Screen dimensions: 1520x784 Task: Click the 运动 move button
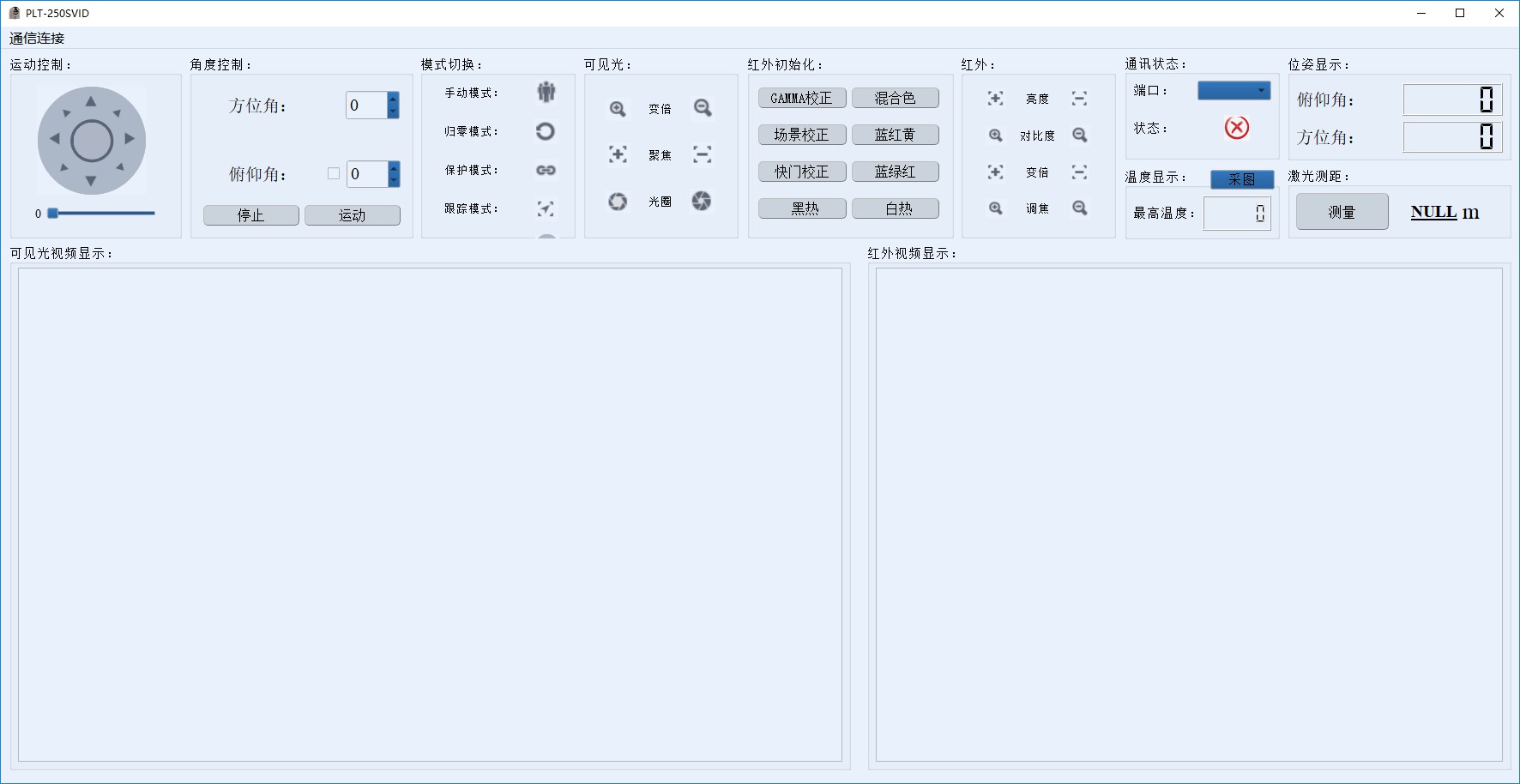(353, 215)
